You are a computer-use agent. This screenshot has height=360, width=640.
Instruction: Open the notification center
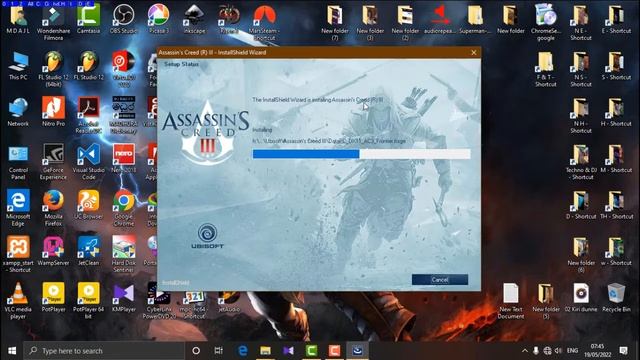pyautogui.click(x=623, y=351)
